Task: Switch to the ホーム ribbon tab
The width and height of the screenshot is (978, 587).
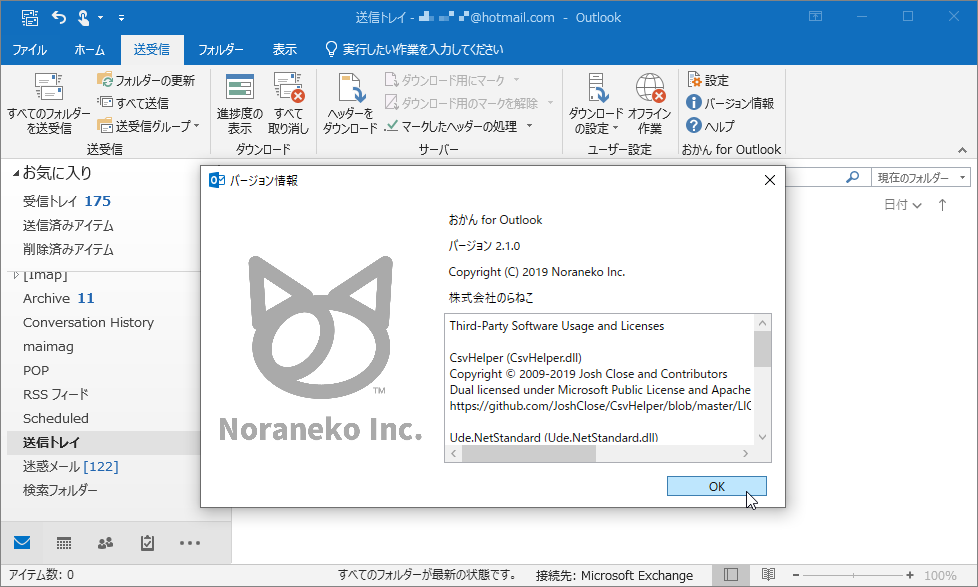Action: pos(90,48)
